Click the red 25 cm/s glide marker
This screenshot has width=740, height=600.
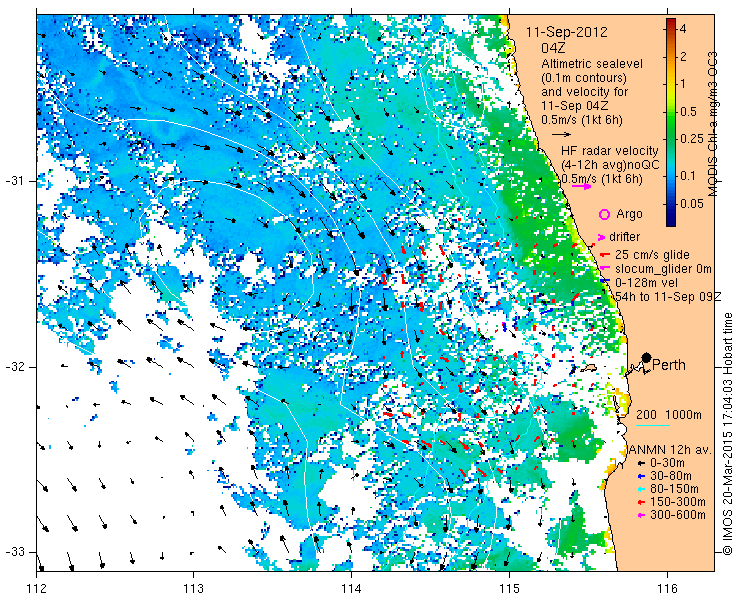coord(603,255)
